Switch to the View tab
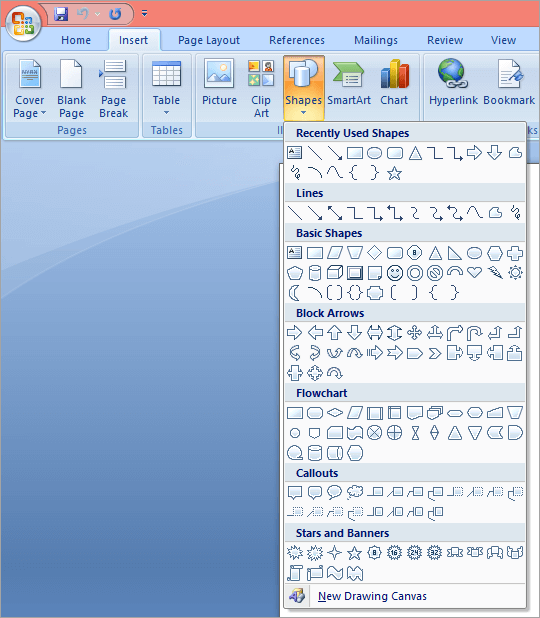Screen dimensions: 540x618 503,40
